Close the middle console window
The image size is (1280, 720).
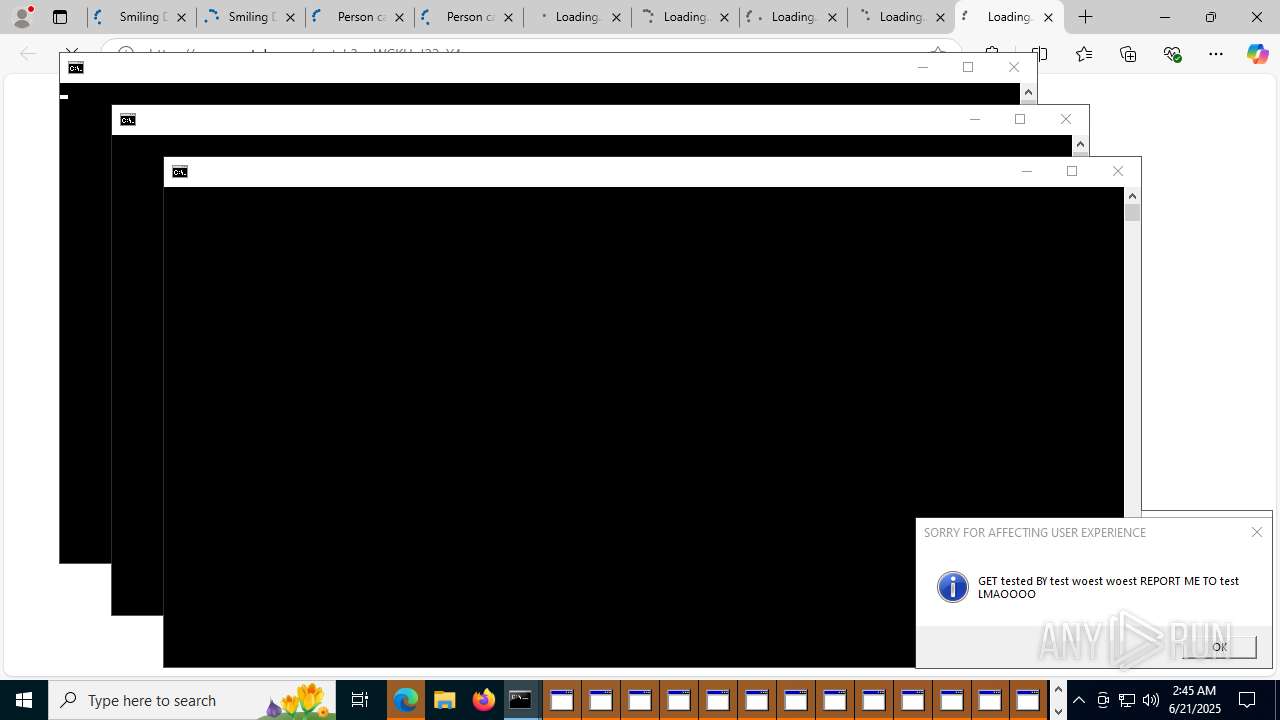click(1066, 120)
